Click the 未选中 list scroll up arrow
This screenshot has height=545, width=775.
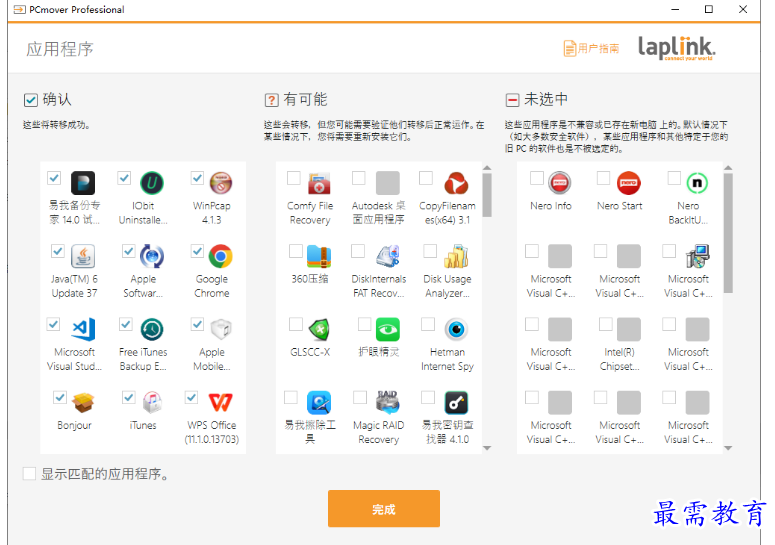click(x=728, y=168)
